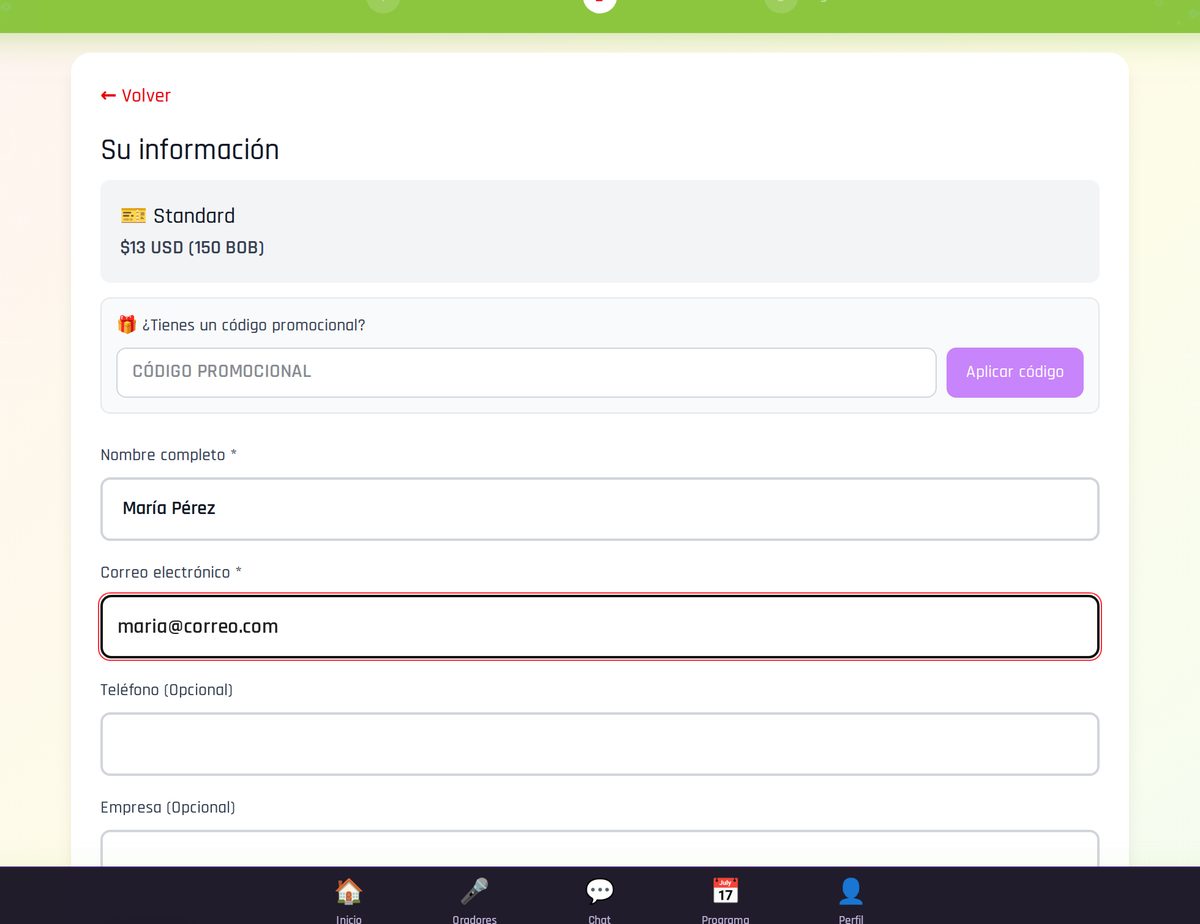This screenshot has height=924, width=1200.
Task: Click the gift icon beside promo question
Action: [127, 325]
